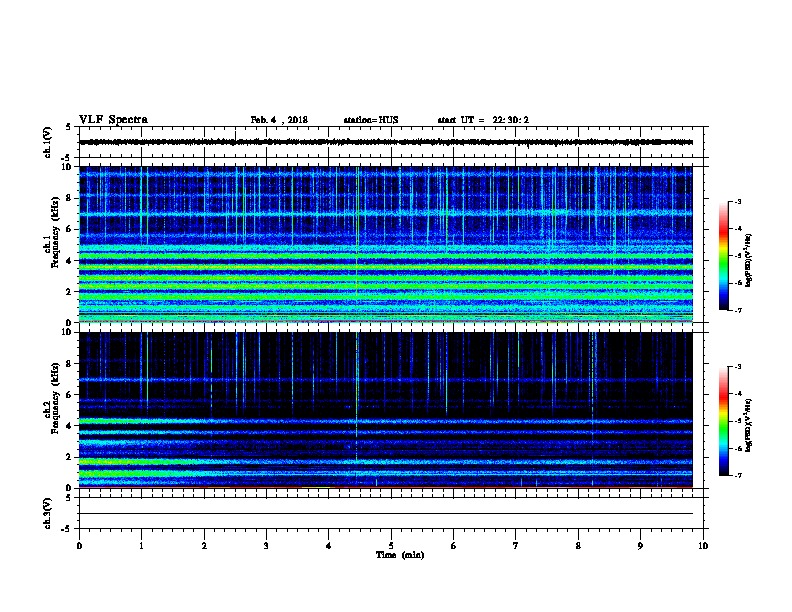Click the ch.1 voltage waveform trace
The height and width of the screenshot is (612, 792).
[x=386, y=142]
